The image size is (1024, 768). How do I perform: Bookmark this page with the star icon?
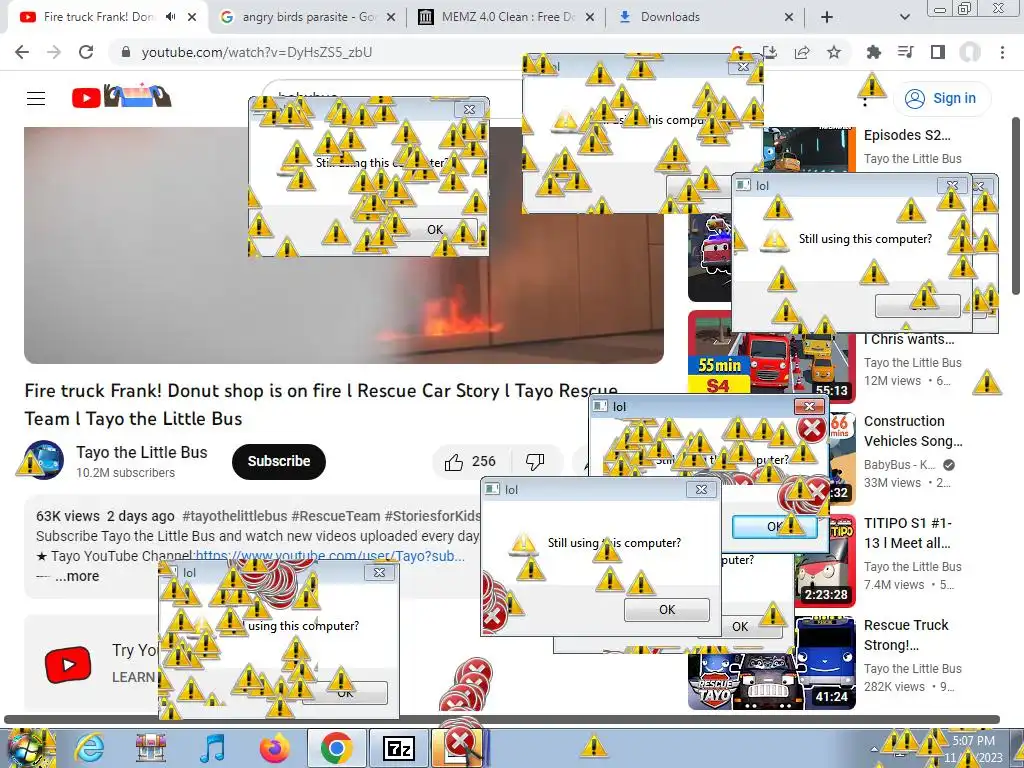[834, 52]
